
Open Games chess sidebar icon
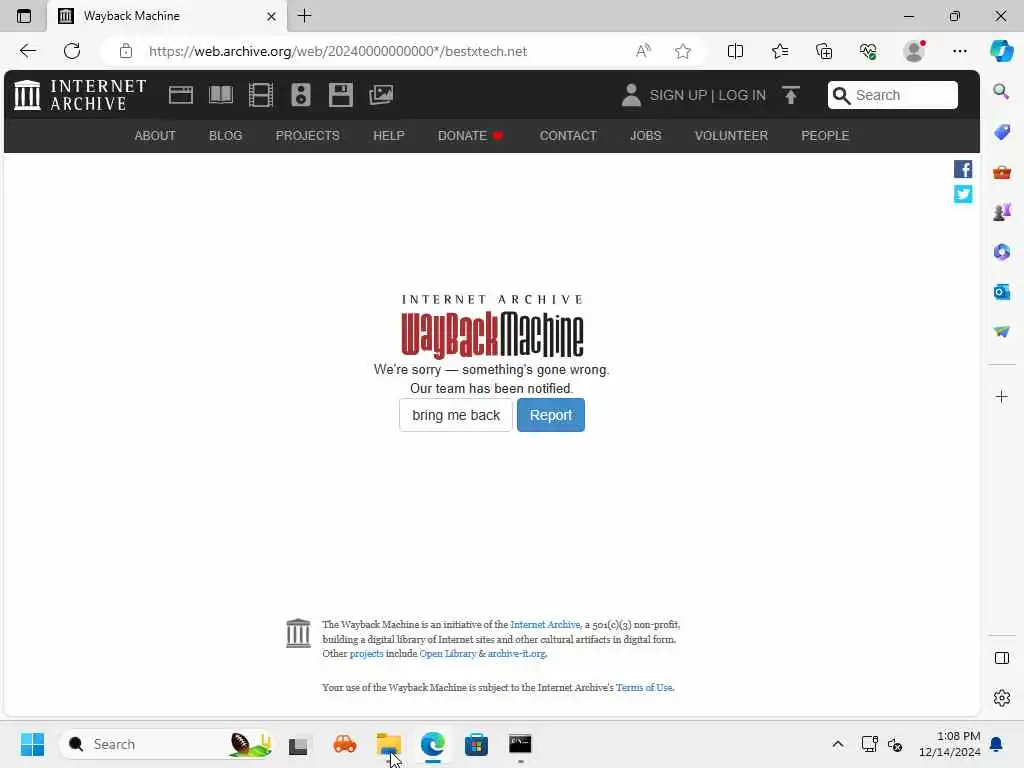tap(1001, 212)
